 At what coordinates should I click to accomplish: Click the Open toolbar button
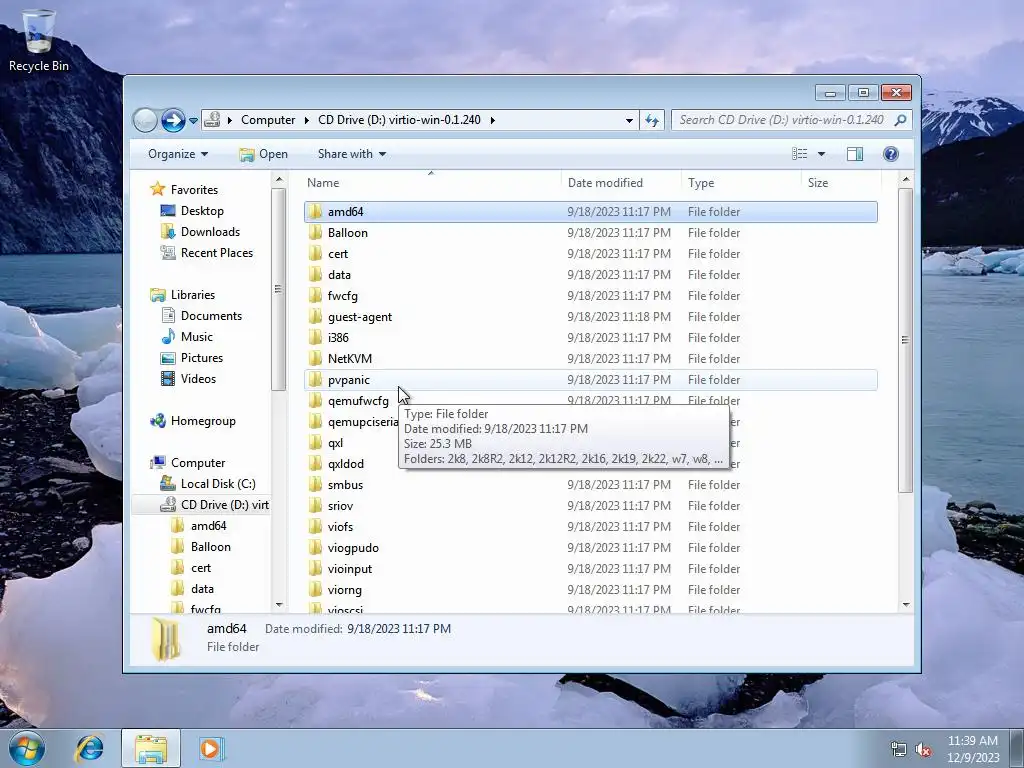tap(263, 154)
